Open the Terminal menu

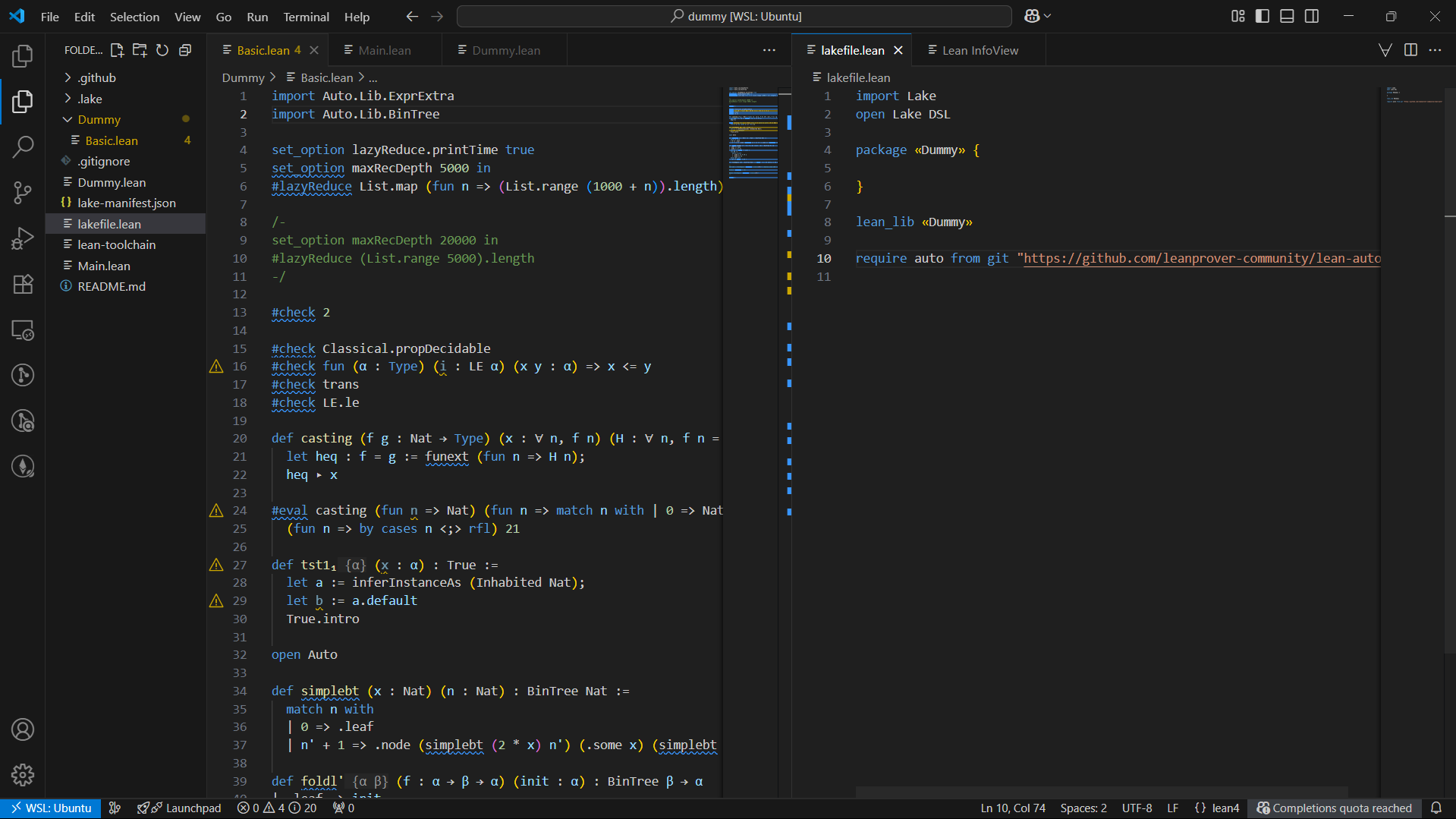(x=306, y=17)
